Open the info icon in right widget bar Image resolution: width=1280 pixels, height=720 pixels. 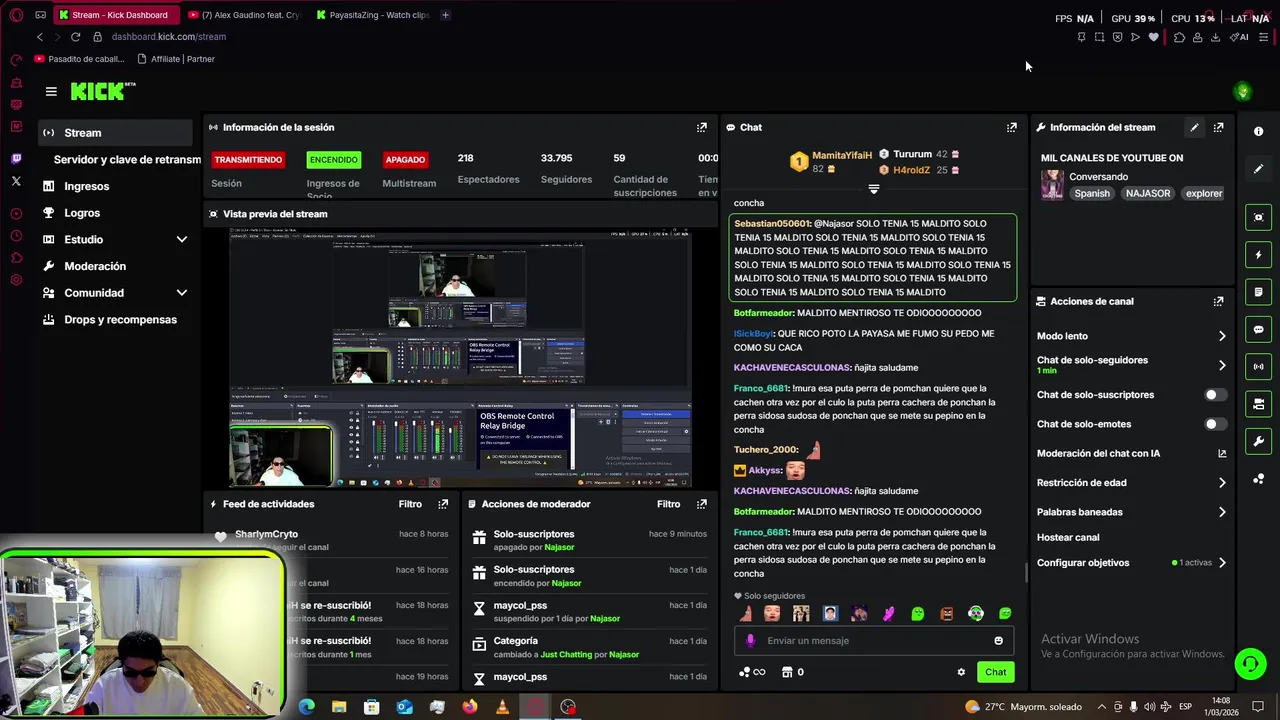(x=1258, y=132)
